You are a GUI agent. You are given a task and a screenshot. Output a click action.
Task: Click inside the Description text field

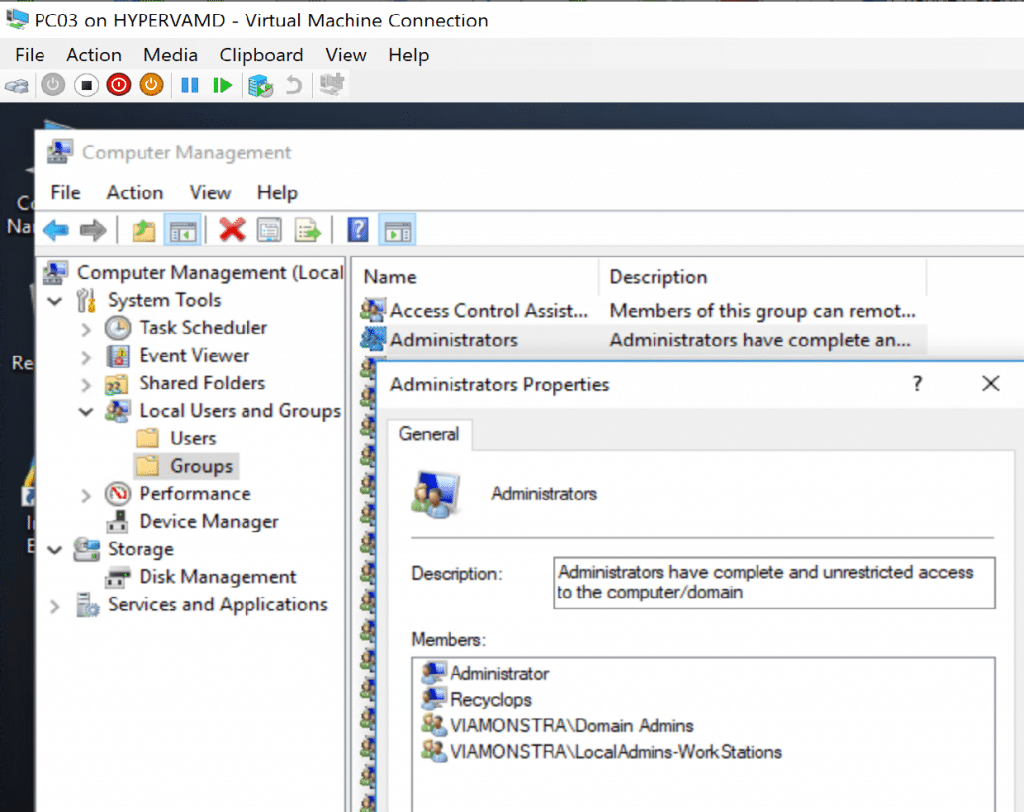773,583
